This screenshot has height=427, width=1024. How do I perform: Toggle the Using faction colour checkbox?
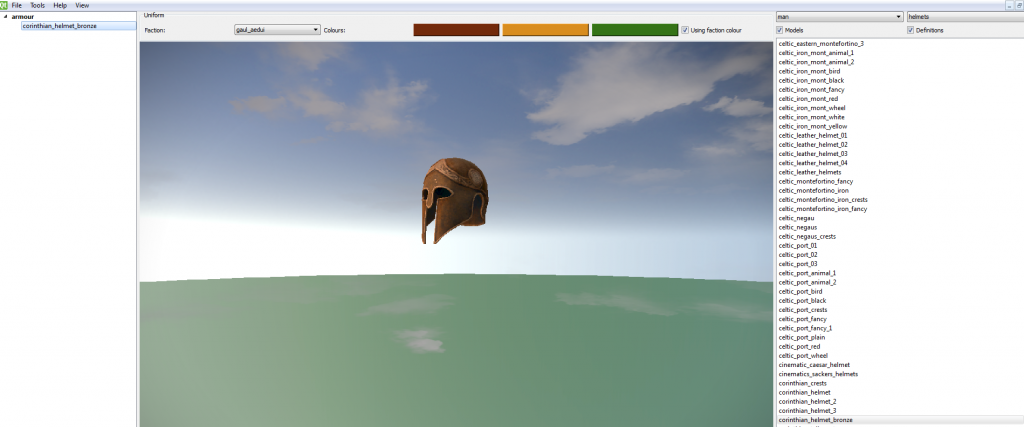click(685, 30)
